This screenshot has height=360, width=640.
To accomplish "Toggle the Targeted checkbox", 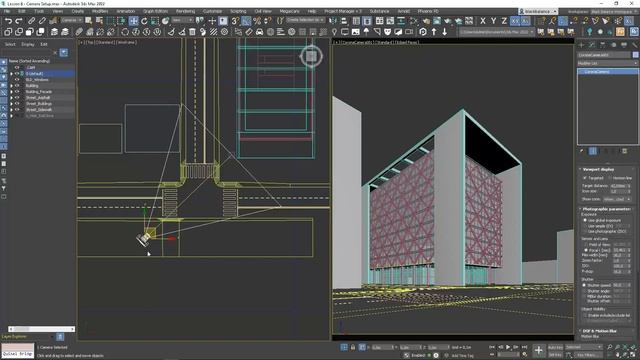I will 585,178.
